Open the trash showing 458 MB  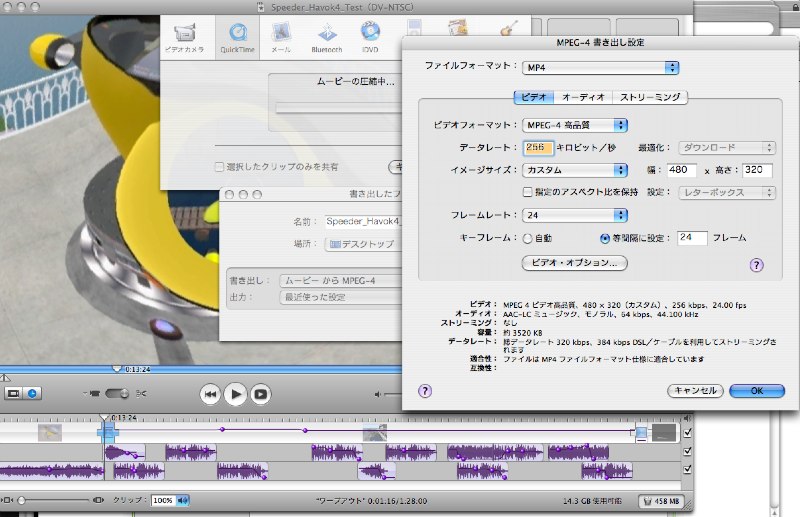(661, 501)
